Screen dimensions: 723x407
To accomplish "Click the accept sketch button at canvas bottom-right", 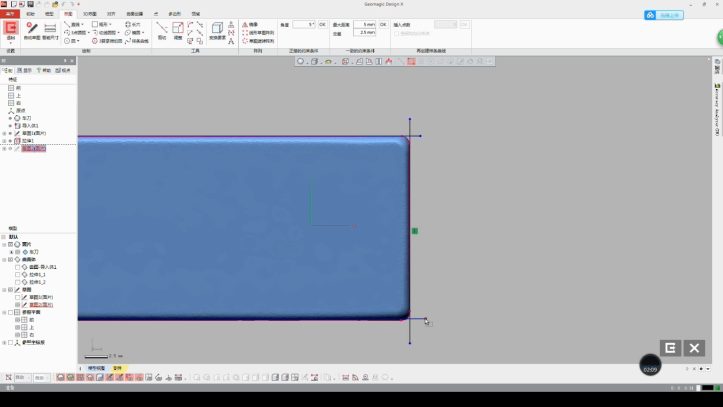I will [x=670, y=348].
